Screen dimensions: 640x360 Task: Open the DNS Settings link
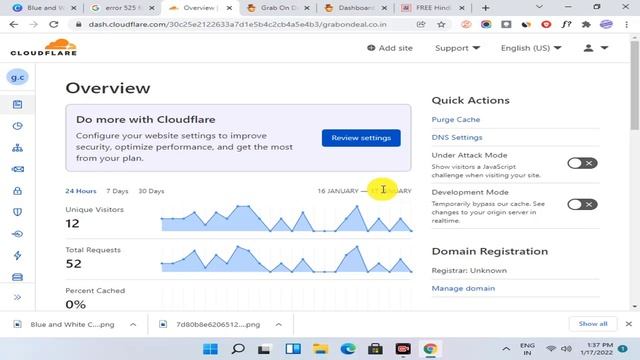457,138
